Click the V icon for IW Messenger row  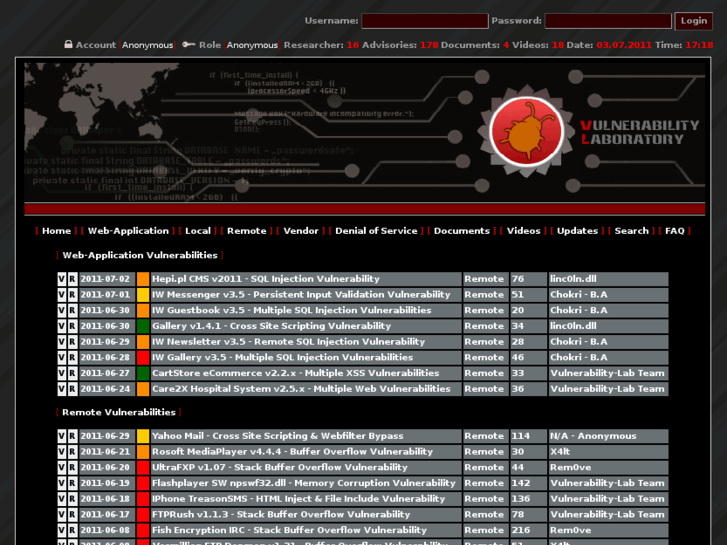coord(62,295)
